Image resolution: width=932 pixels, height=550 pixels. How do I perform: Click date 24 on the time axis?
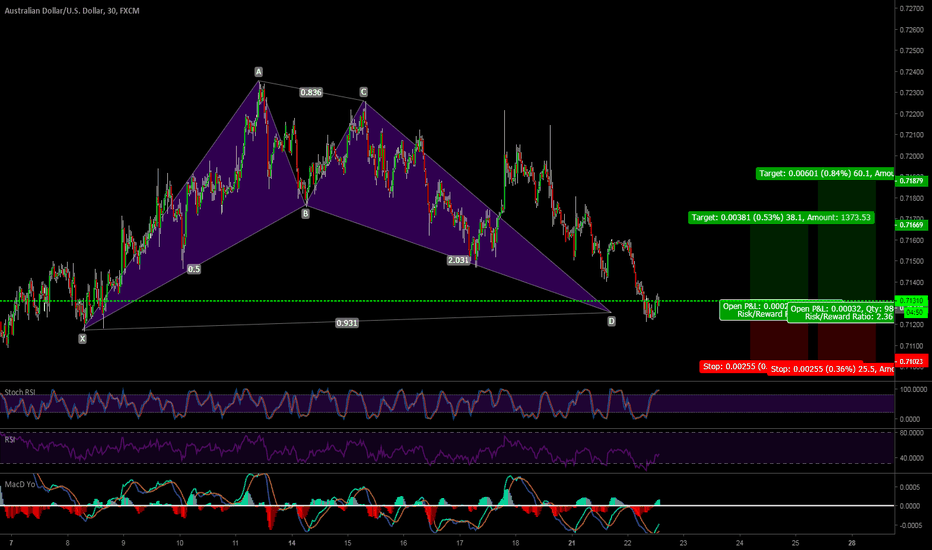(x=740, y=543)
